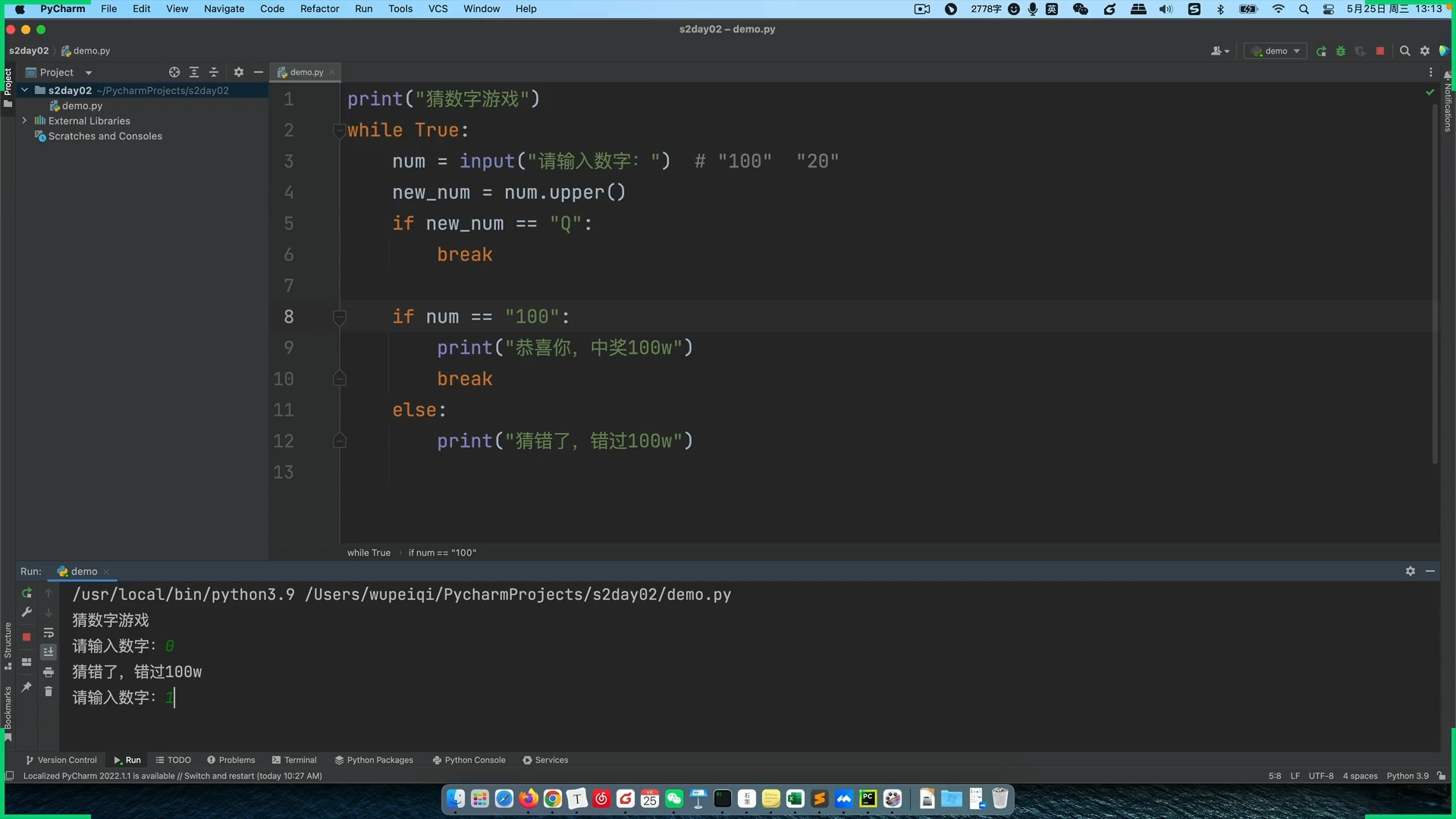Toggle soft-wrap in Run console
The height and width of the screenshot is (819, 1456).
coord(49,633)
